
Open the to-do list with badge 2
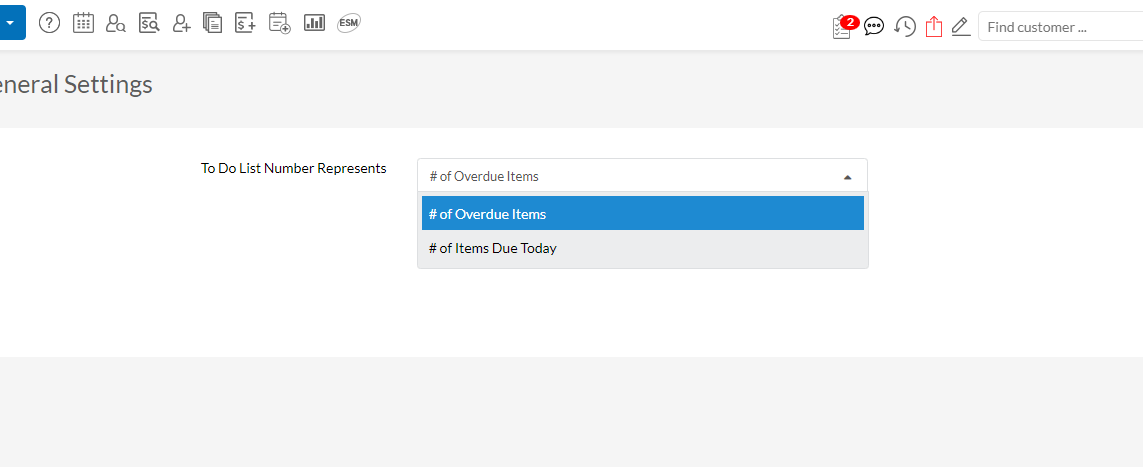pyautogui.click(x=842, y=27)
